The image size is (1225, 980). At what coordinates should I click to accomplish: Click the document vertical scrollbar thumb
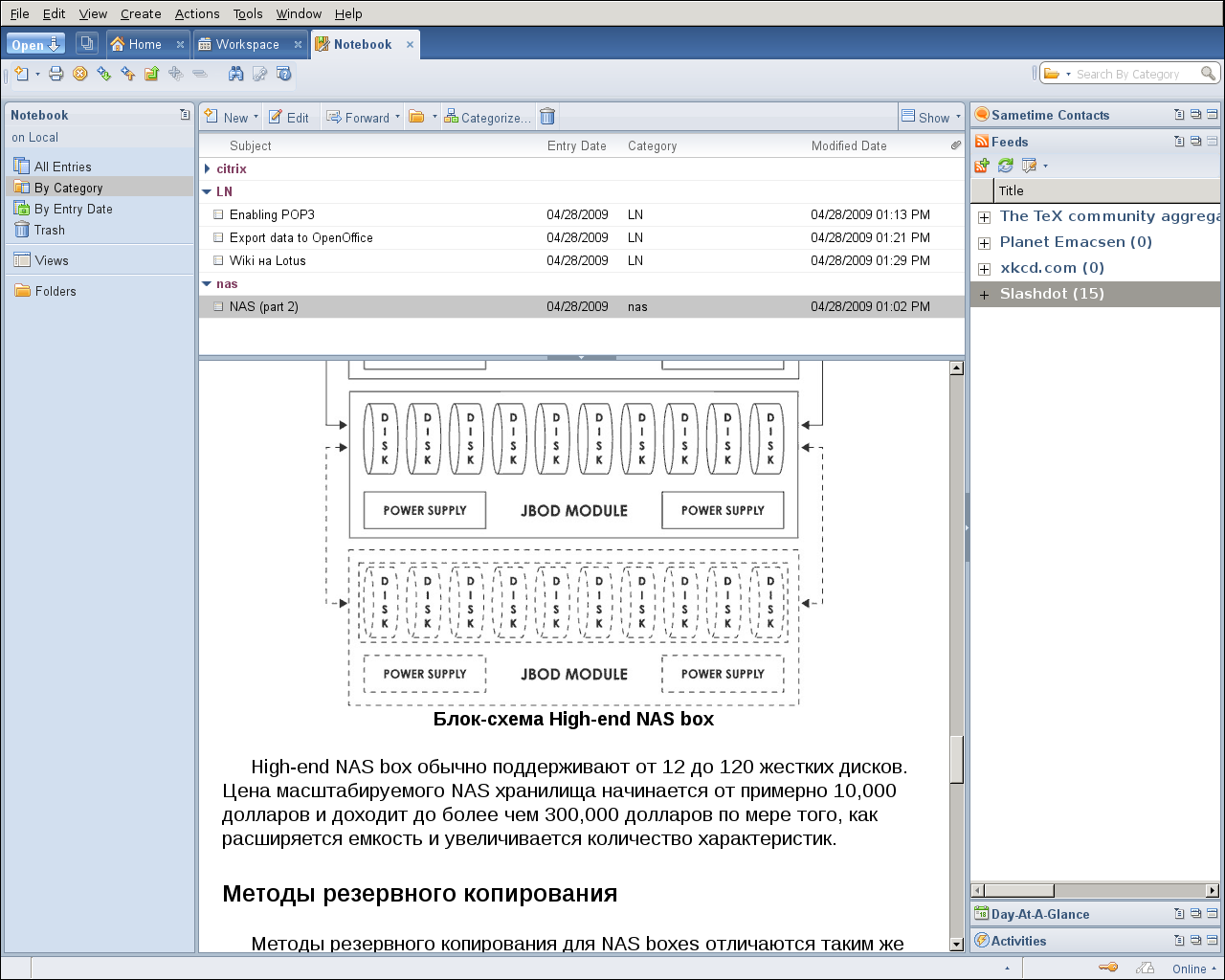[x=956, y=760]
